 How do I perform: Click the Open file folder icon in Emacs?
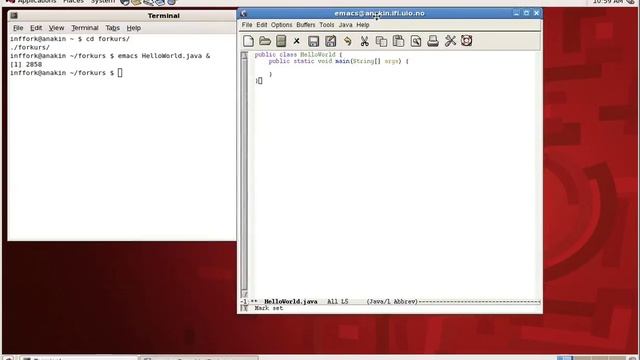point(265,41)
